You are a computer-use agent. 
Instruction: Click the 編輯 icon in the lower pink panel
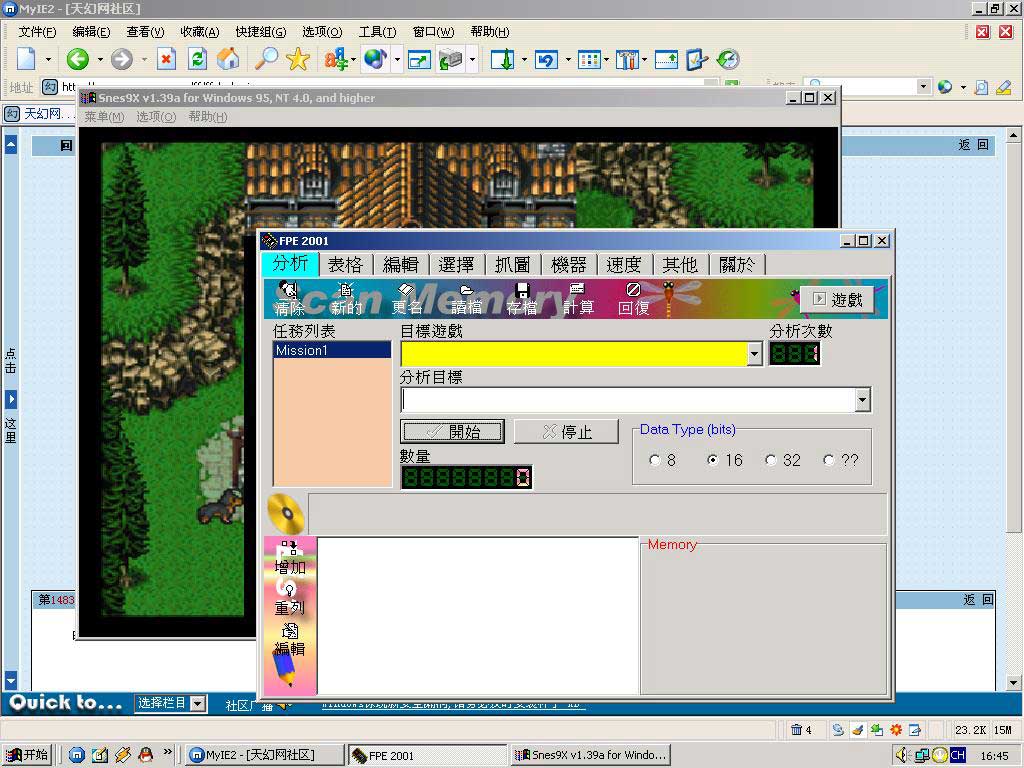tap(289, 640)
